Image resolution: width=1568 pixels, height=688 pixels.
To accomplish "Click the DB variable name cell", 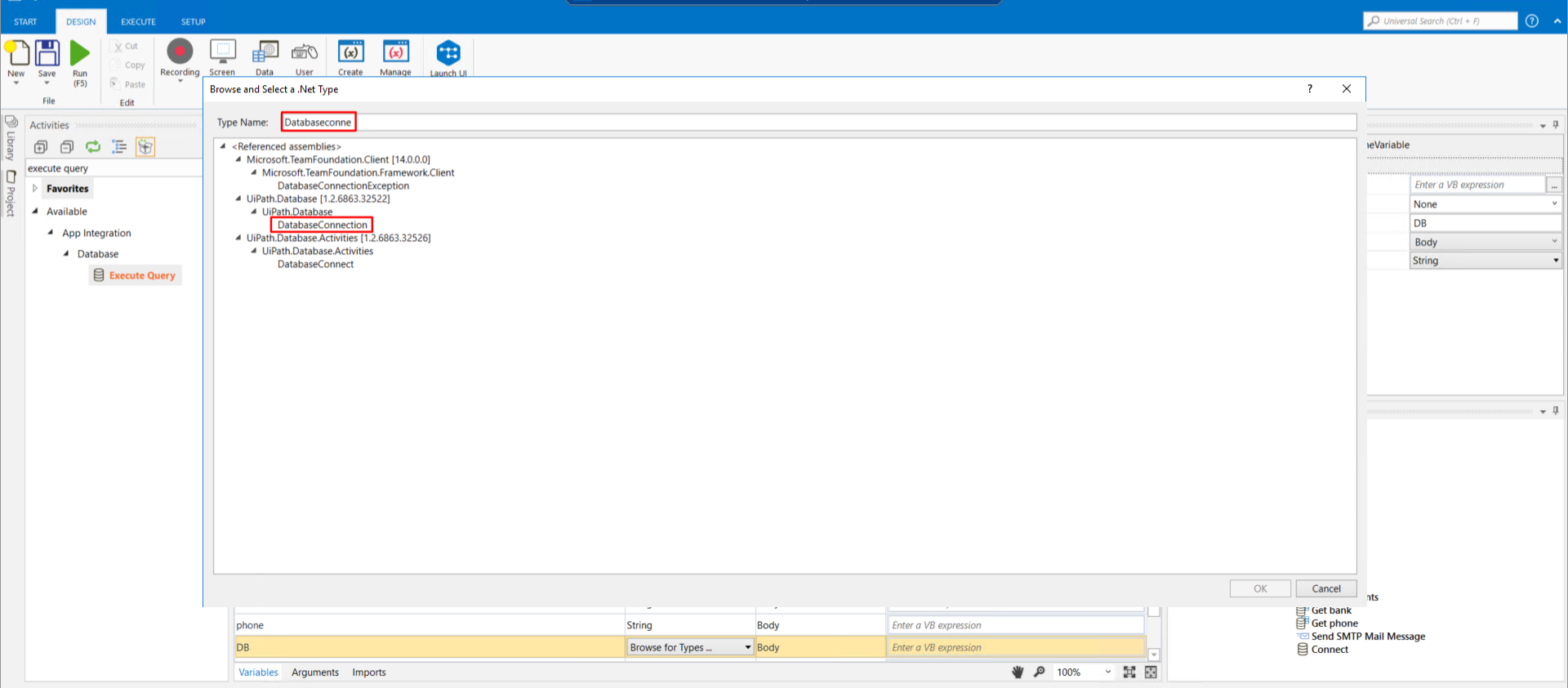I will pyautogui.click(x=430, y=647).
